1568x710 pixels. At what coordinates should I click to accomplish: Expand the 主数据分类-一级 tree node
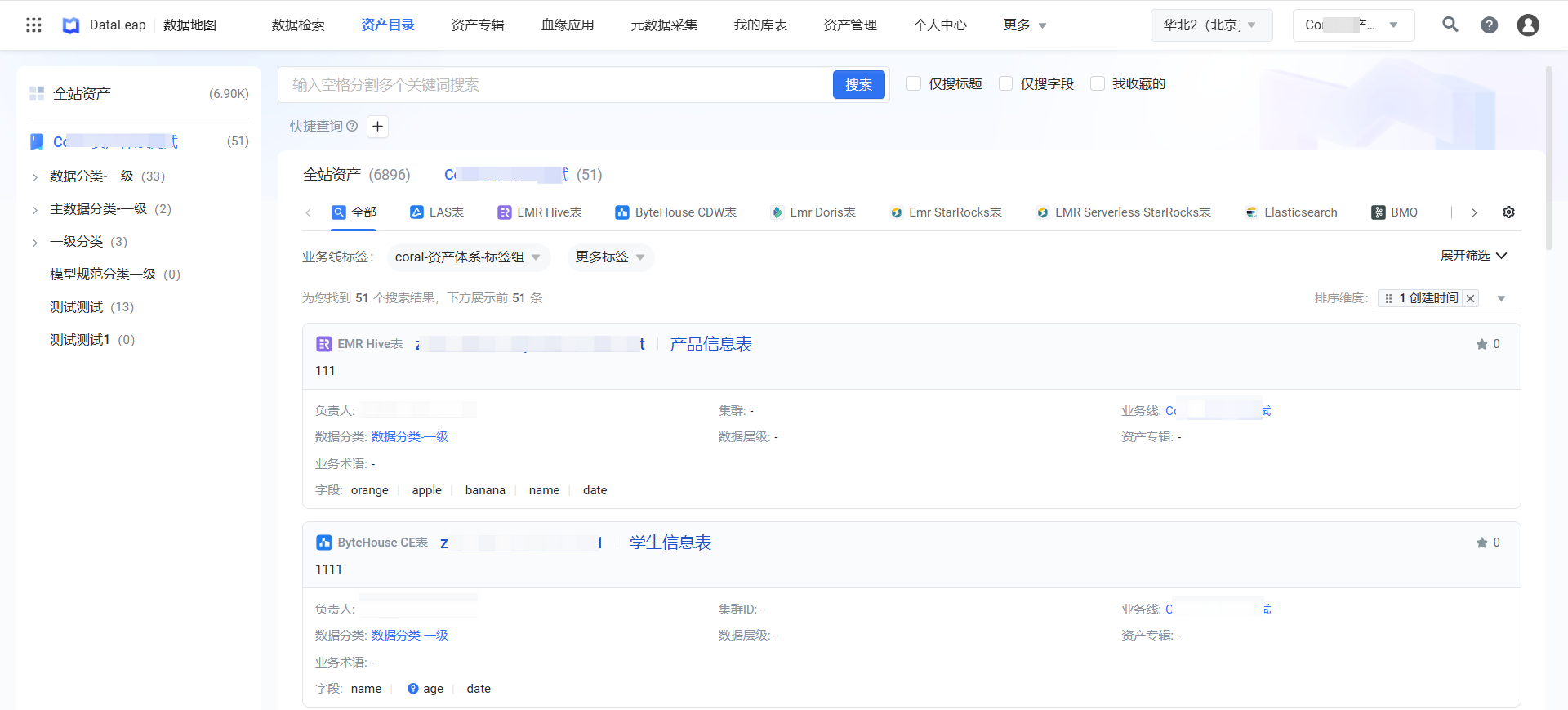pos(34,209)
